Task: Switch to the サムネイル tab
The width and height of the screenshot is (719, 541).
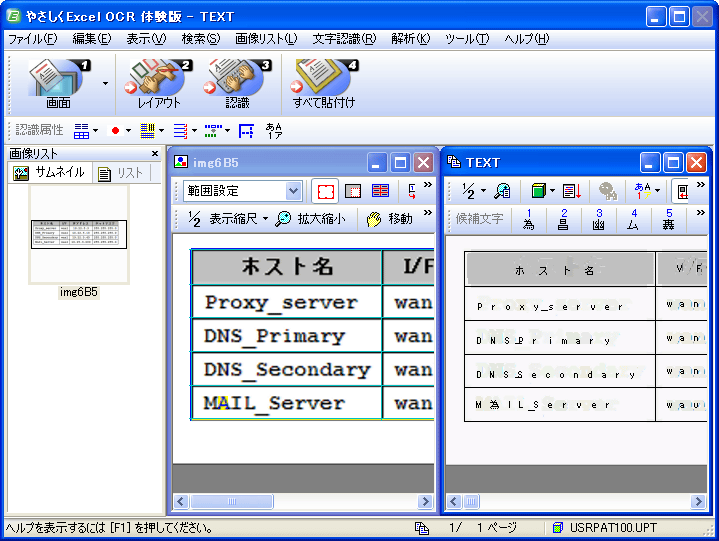Action: (49, 173)
